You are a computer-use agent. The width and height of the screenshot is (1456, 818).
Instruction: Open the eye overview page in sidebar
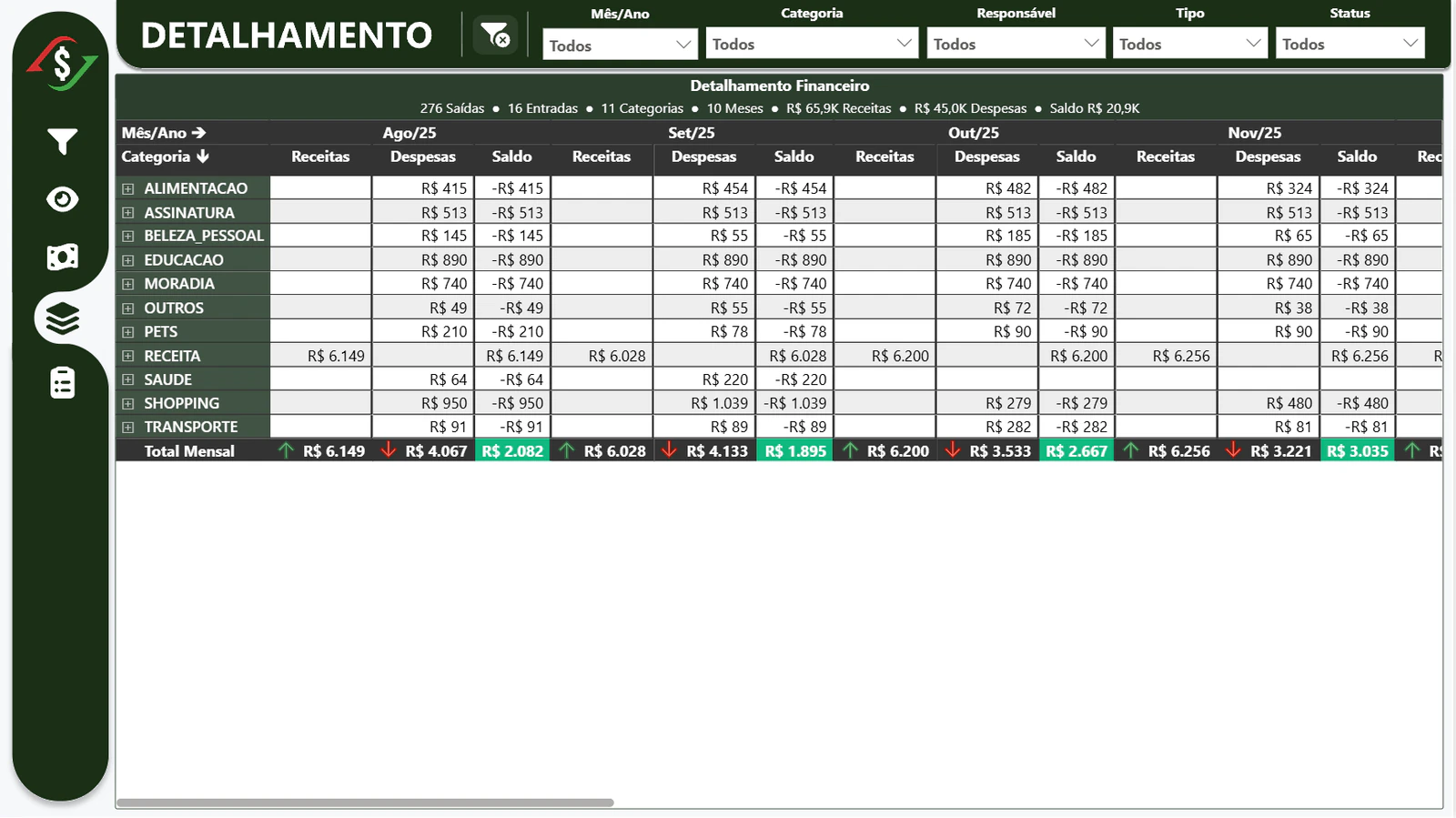tap(62, 199)
